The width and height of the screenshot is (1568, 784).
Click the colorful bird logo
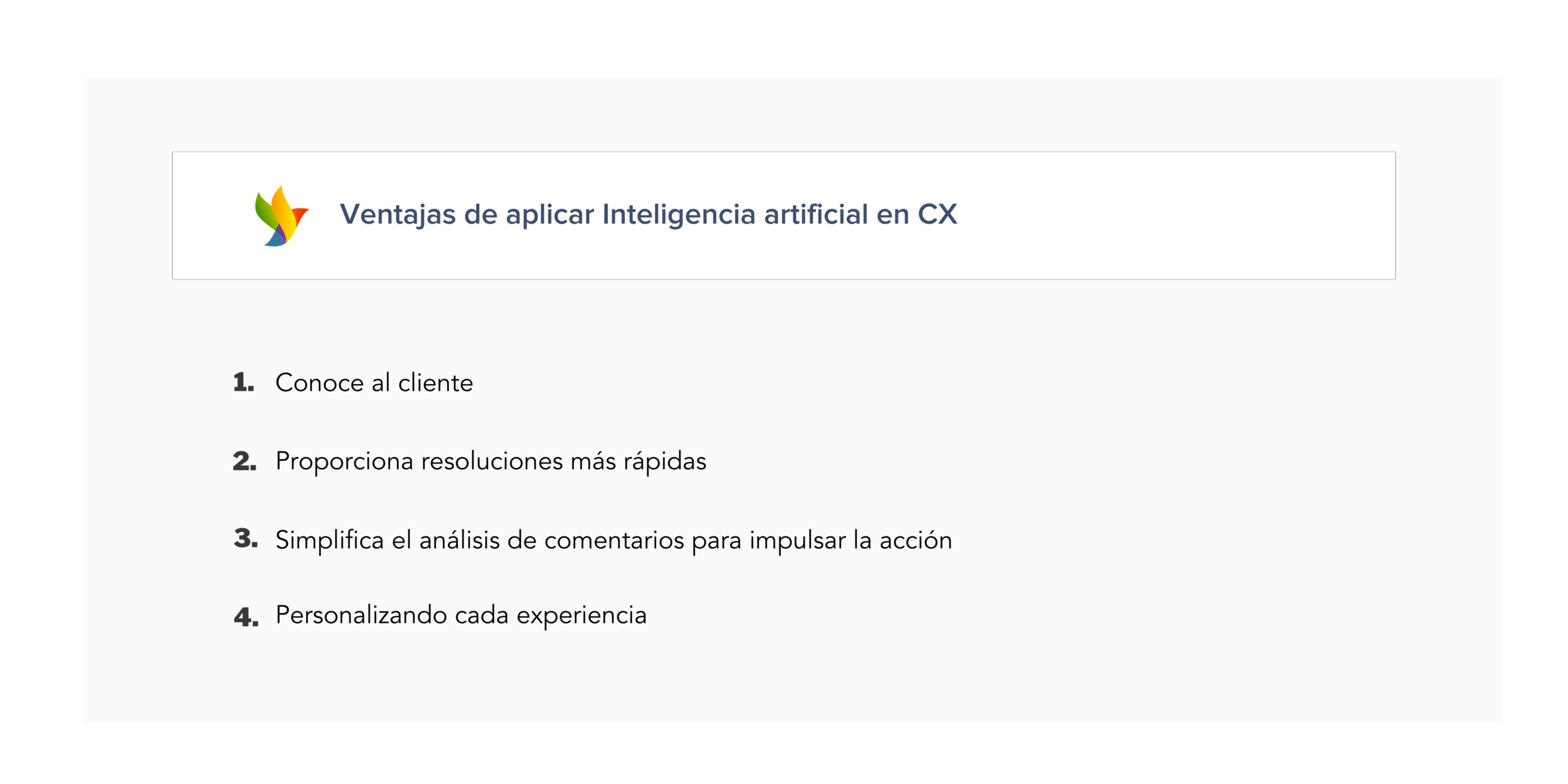click(x=281, y=216)
